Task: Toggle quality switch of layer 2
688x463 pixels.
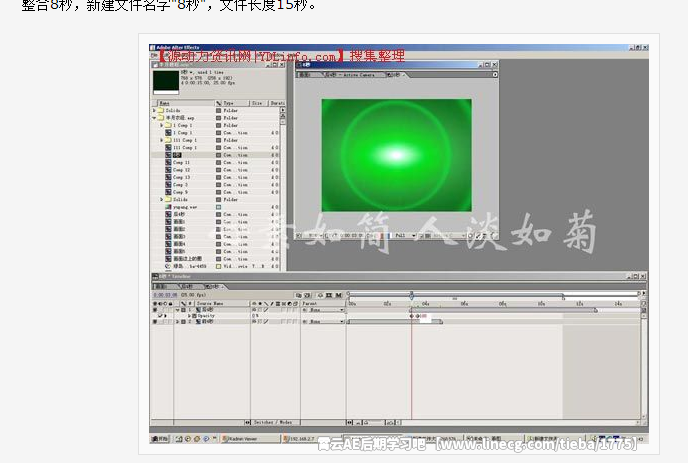Action: (x=265, y=322)
